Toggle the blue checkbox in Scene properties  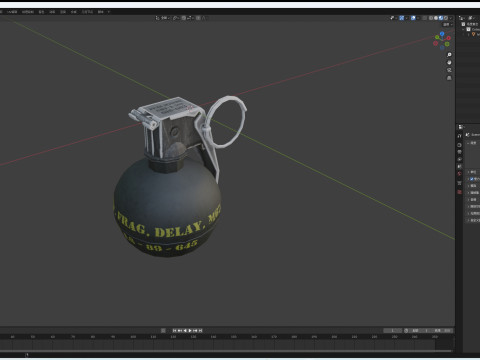click(472, 179)
